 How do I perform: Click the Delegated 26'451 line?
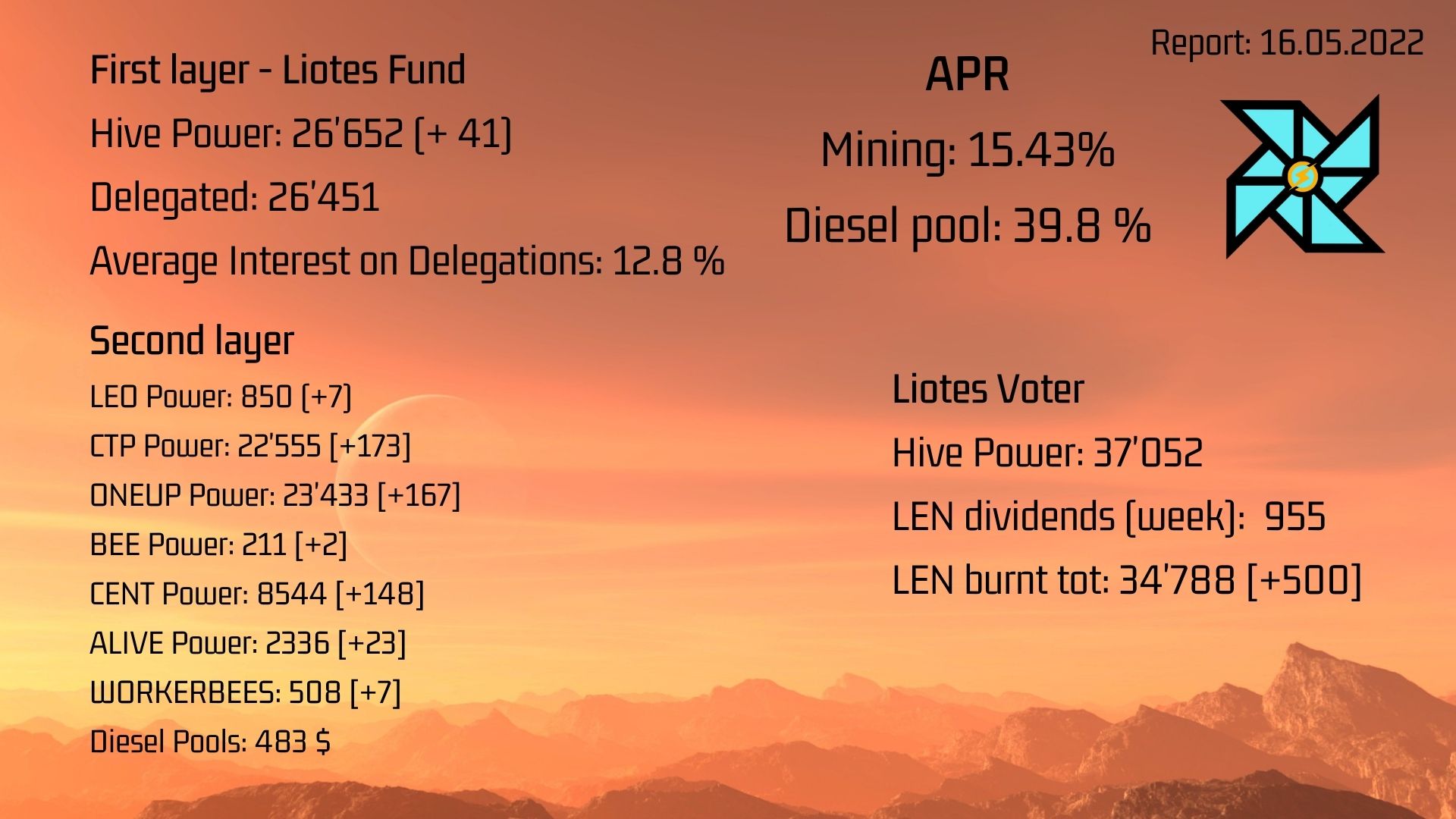click(234, 198)
